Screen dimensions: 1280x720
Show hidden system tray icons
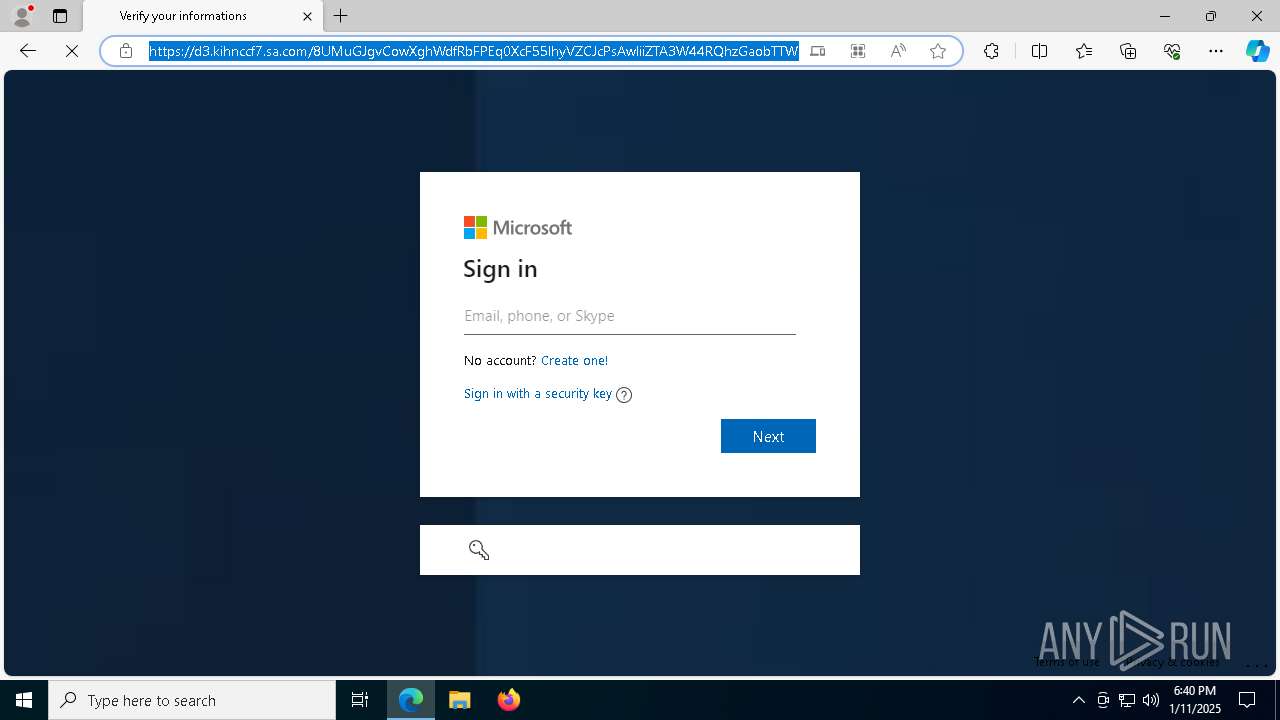(x=1079, y=700)
